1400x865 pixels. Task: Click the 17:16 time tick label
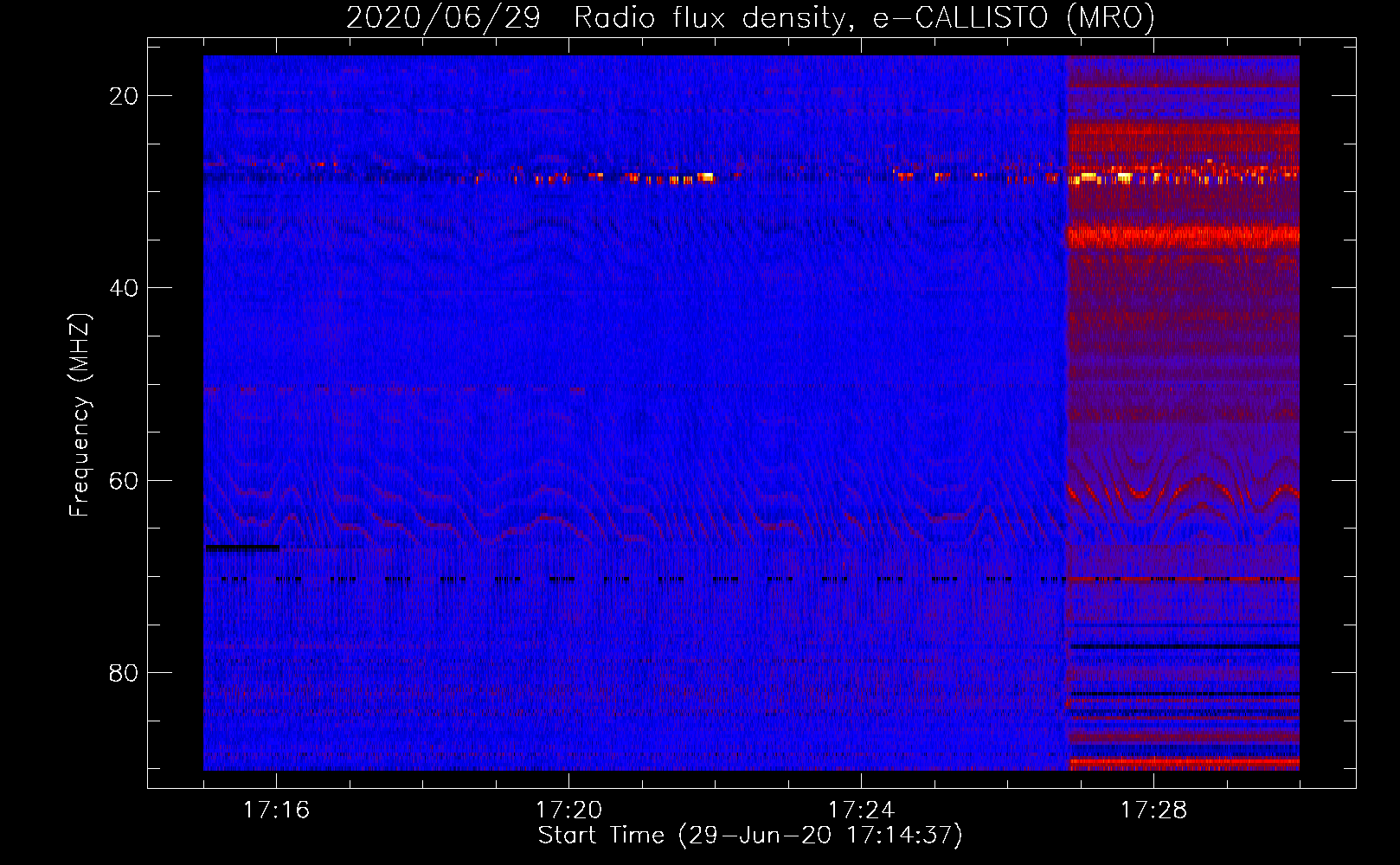(276, 810)
